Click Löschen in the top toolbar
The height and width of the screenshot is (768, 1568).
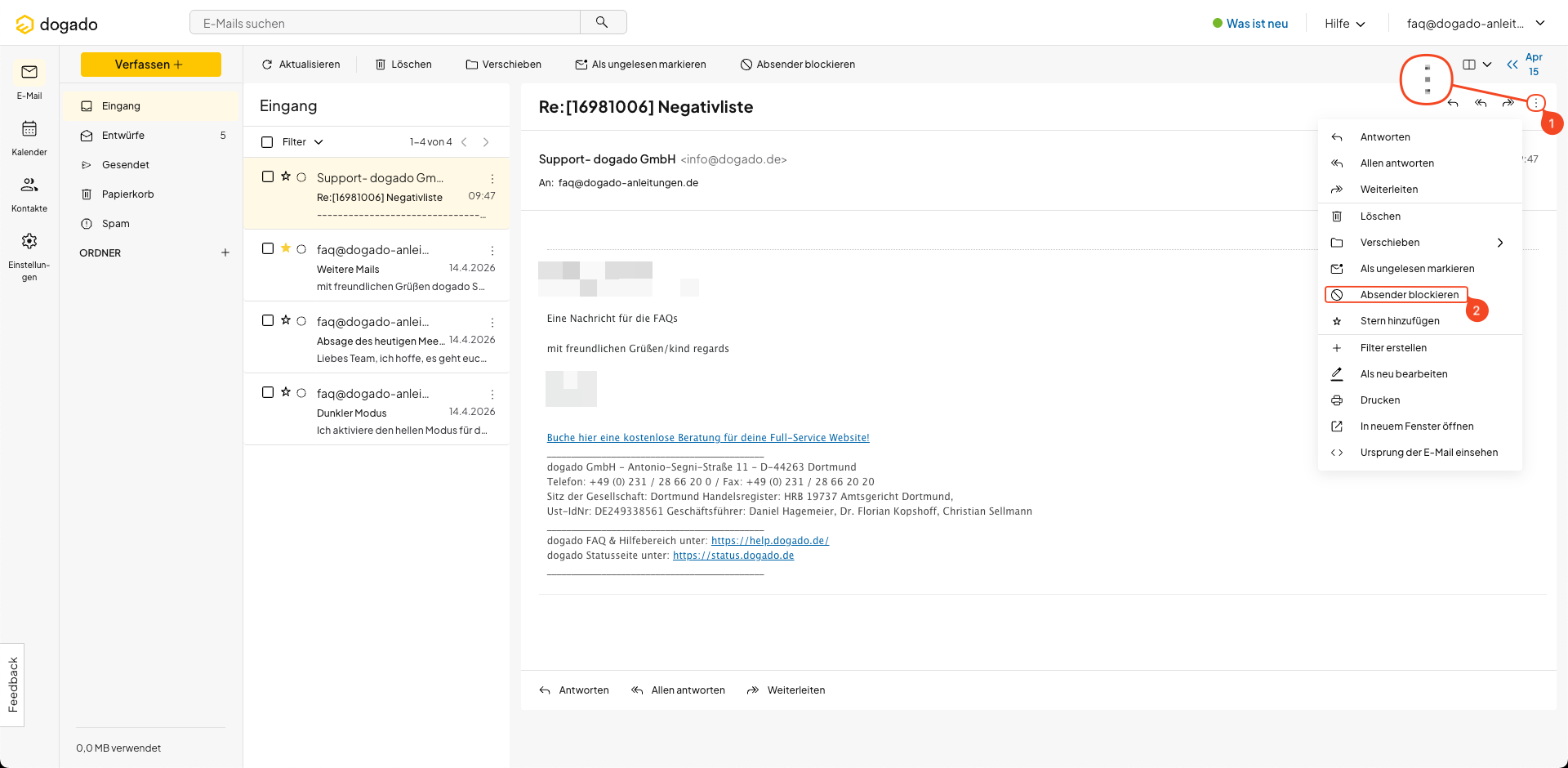pos(403,65)
